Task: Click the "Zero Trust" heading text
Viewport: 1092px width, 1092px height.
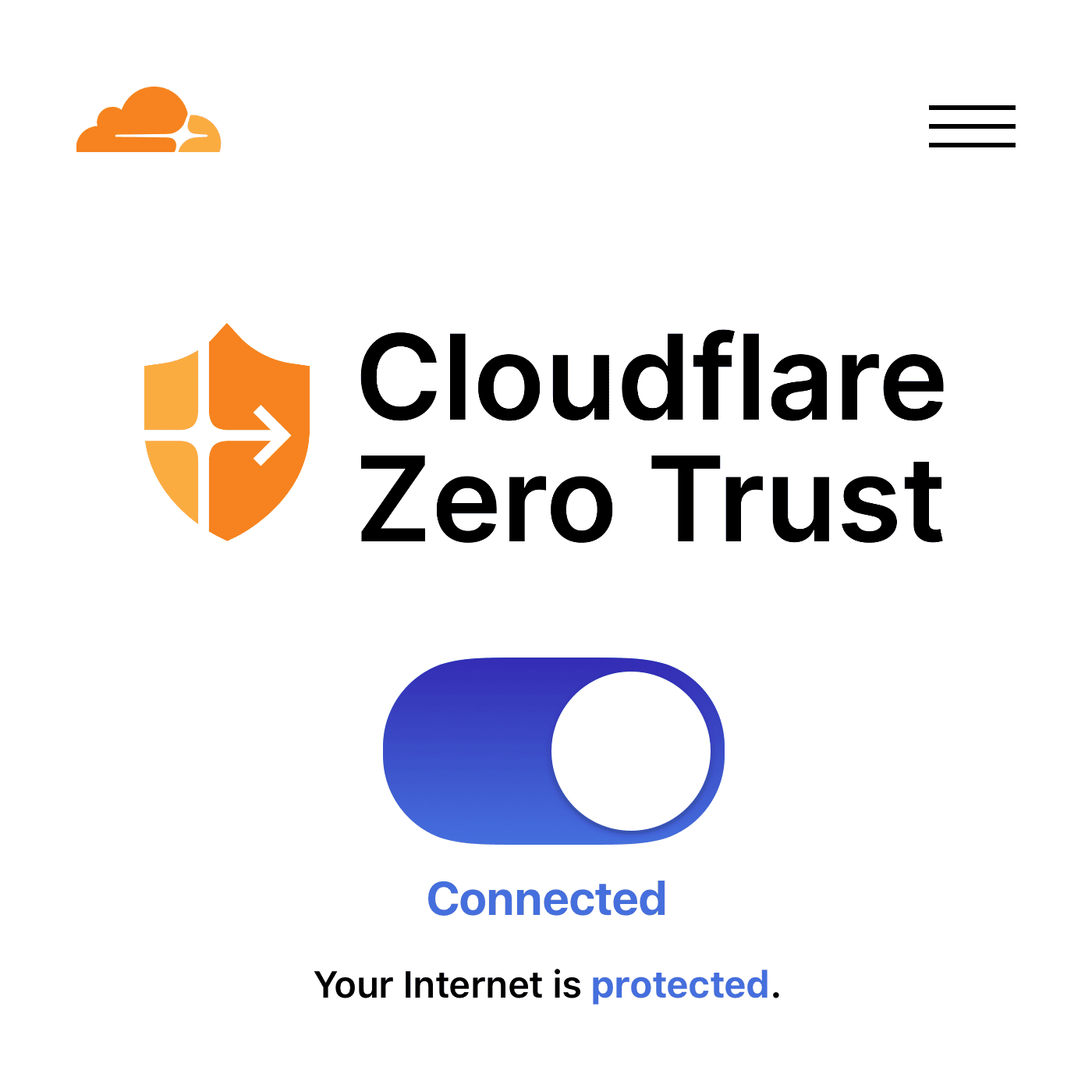Action: (x=651, y=500)
